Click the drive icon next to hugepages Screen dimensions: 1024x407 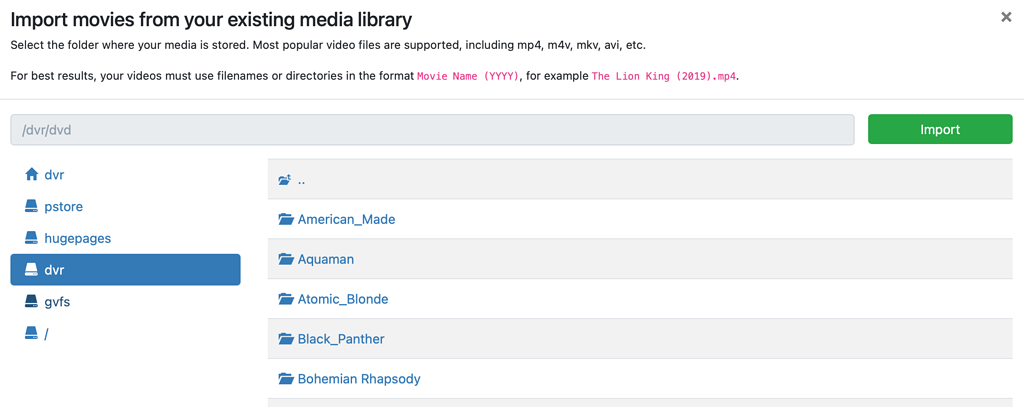pos(31,239)
